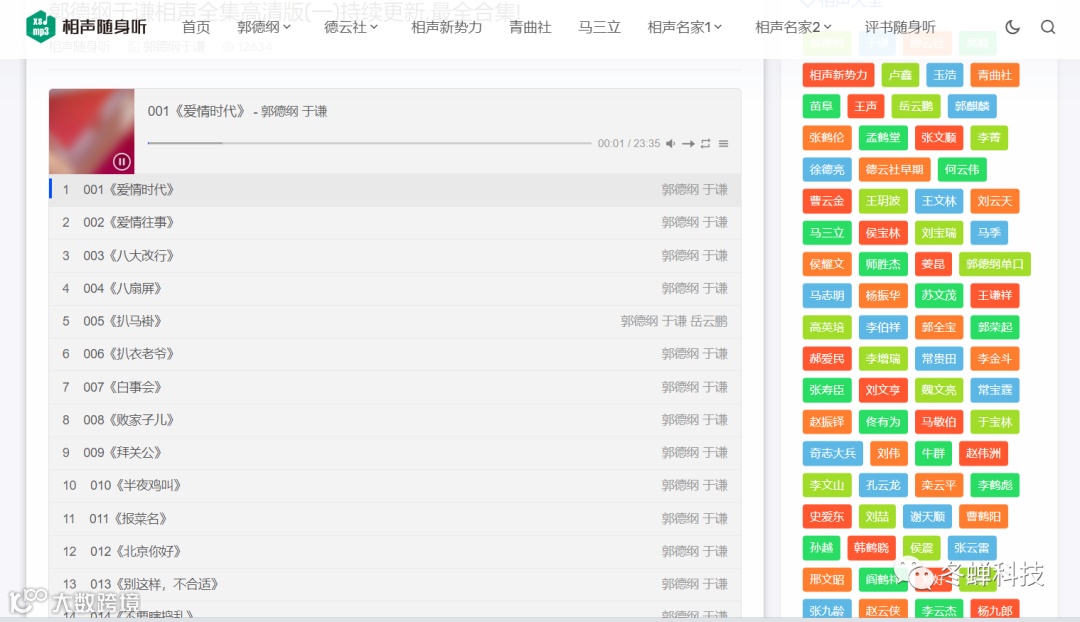Open the 曹云金 tag
Image resolution: width=1080 pixels, height=622 pixels.
(x=827, y=201)
